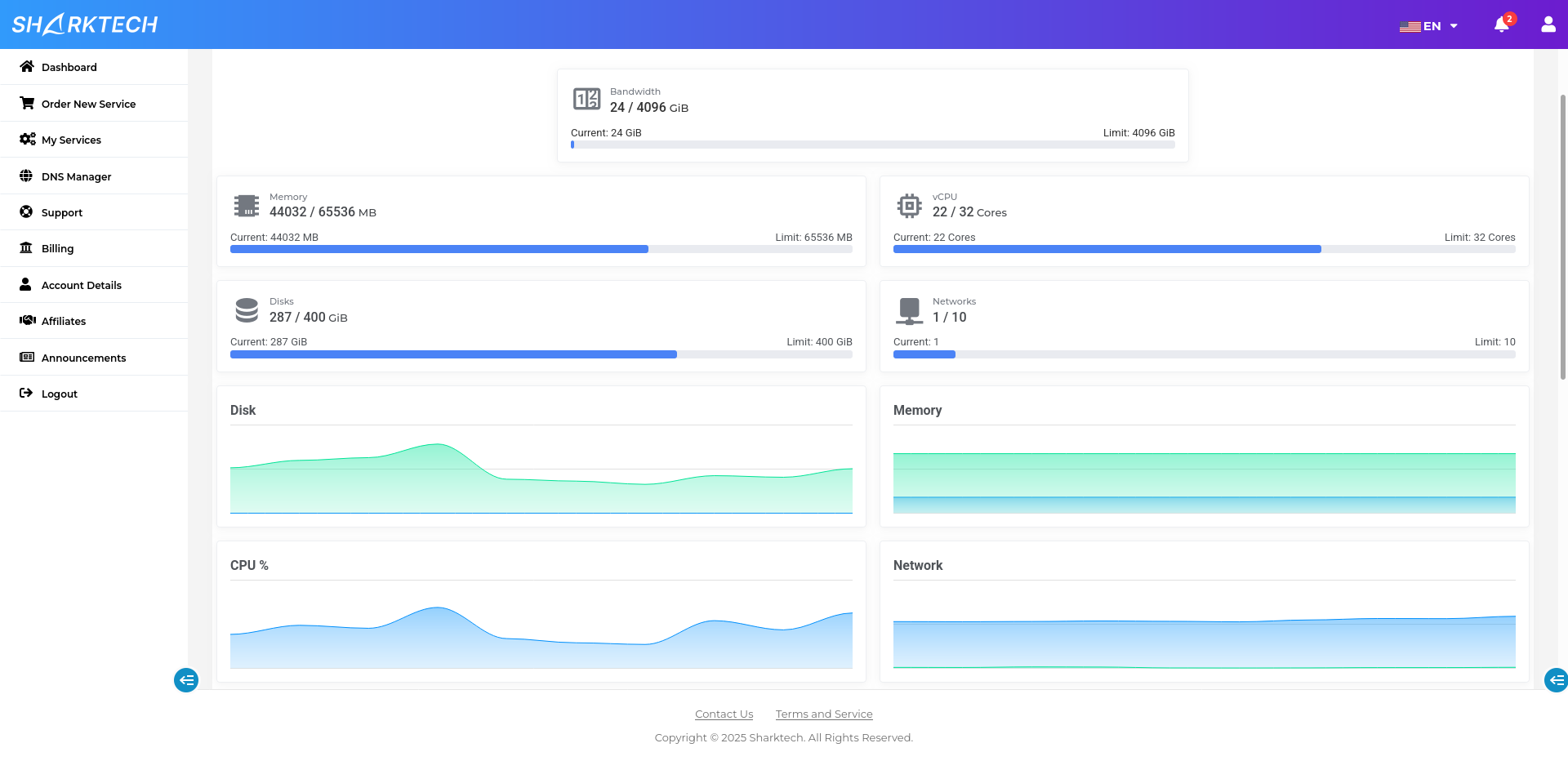Click the Affiliates megaphone icon
The image size is (1568, 761).
pyautogui.click(x=27, y=321)
